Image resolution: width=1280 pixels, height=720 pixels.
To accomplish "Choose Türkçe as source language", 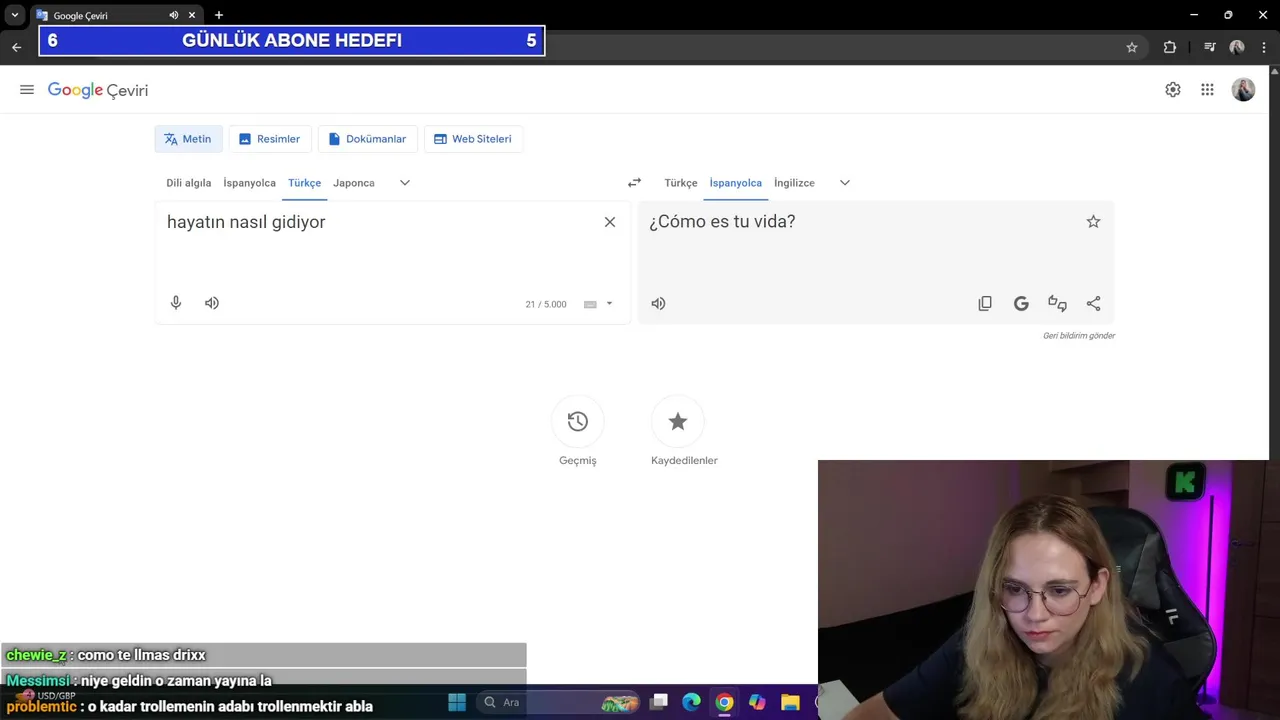I will (x=304, y=183).
